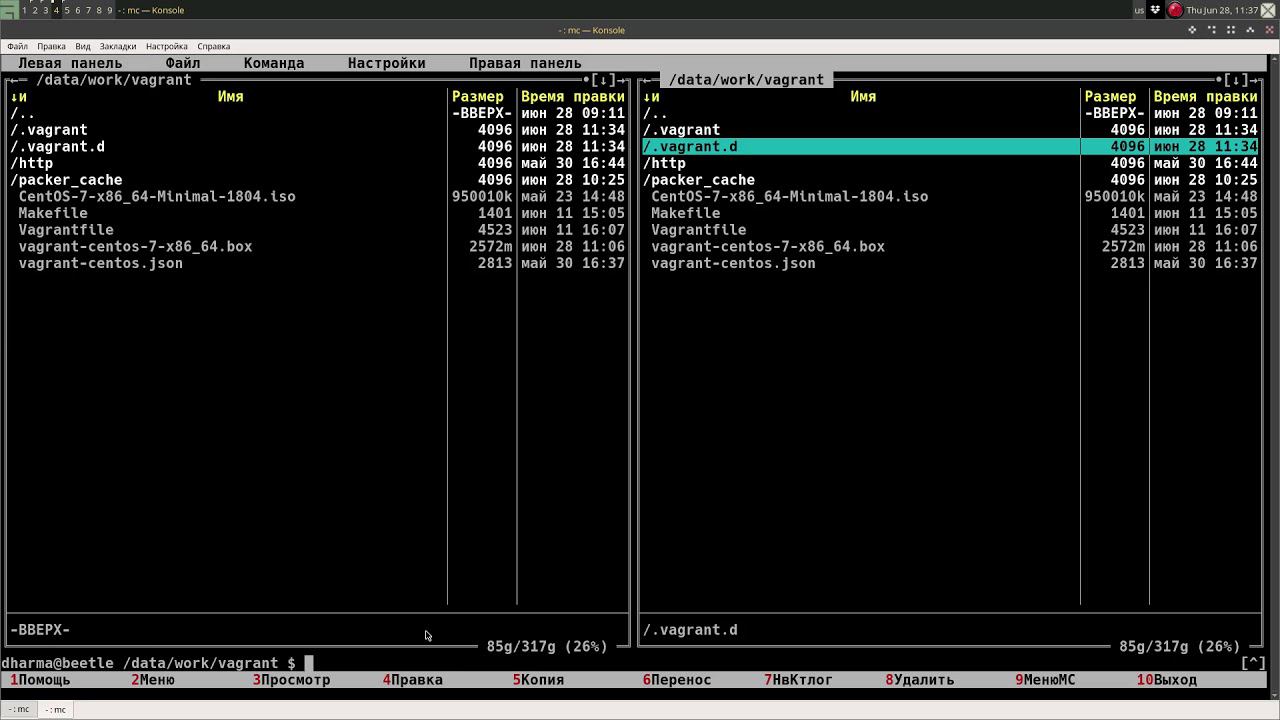Sort left panel by Размер column header

[478, 97]
